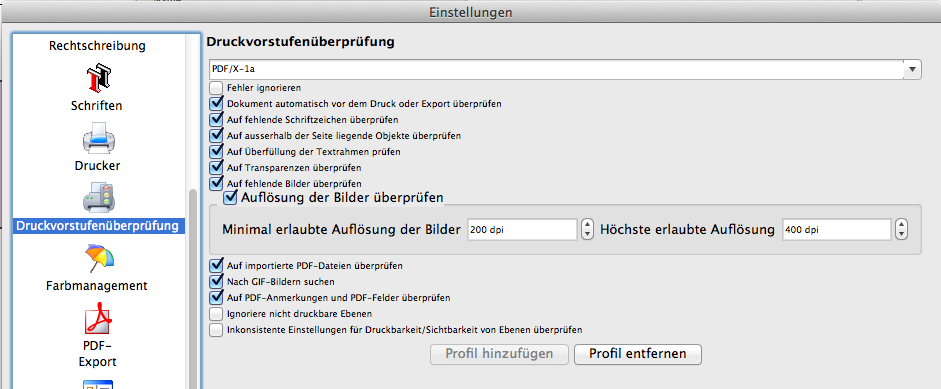Click the minimum resolution stepper arrows
The image size is (941, 389).
pyautogui.click(x=588, y=229)
